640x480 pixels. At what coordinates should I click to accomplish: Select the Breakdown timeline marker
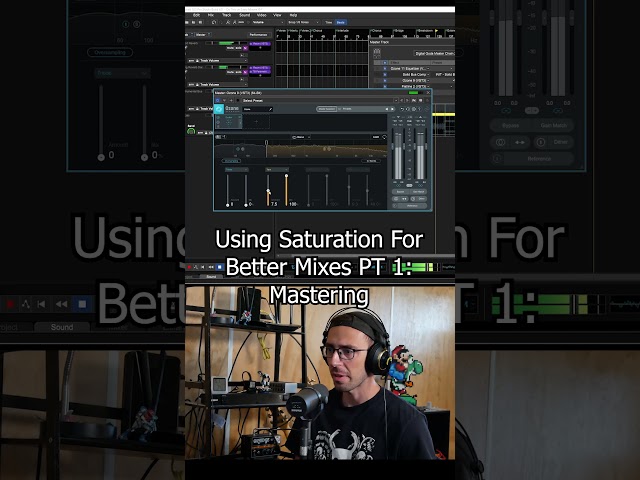point(425,31)
